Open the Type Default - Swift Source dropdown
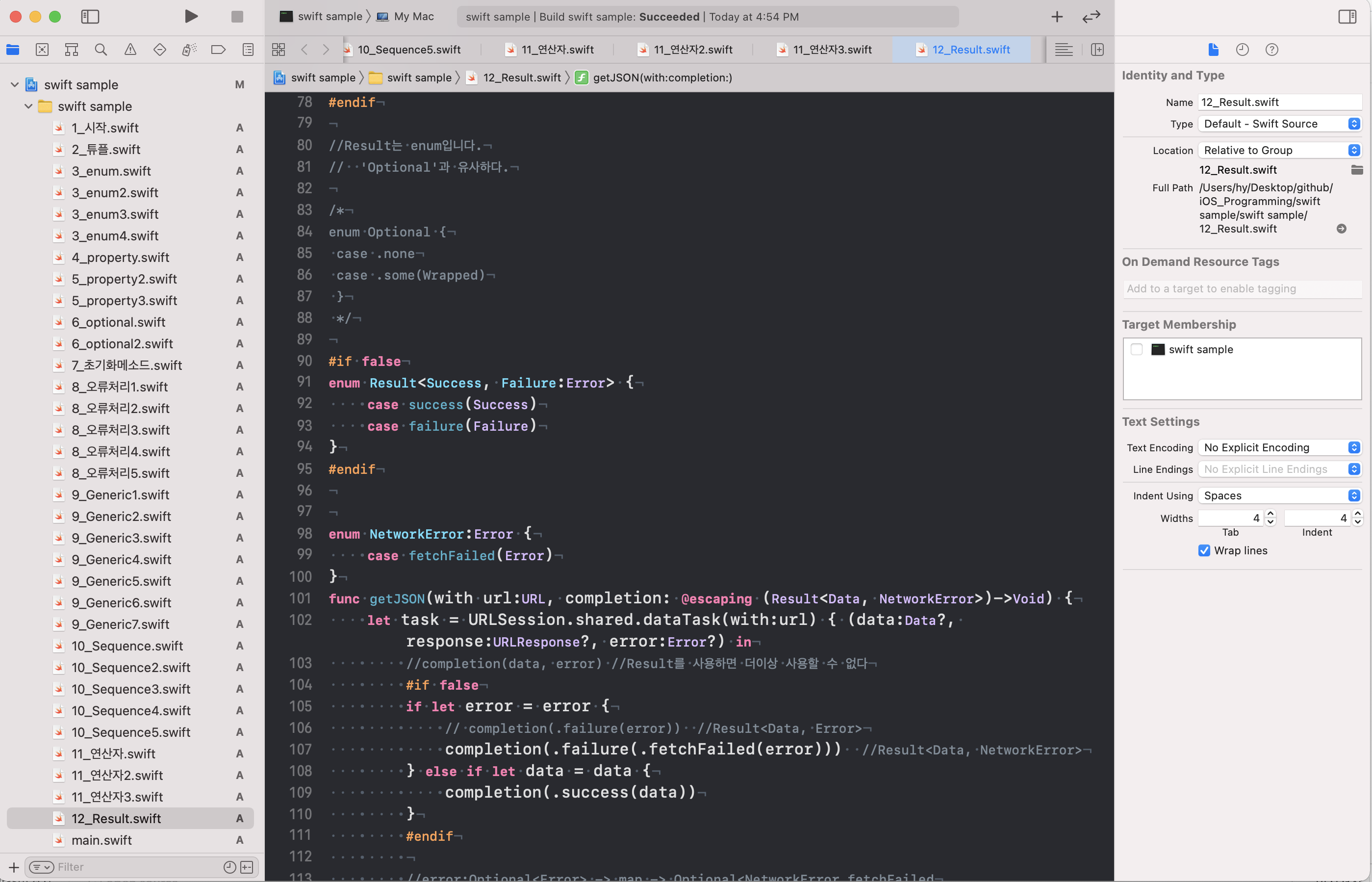 [1280, 124]
